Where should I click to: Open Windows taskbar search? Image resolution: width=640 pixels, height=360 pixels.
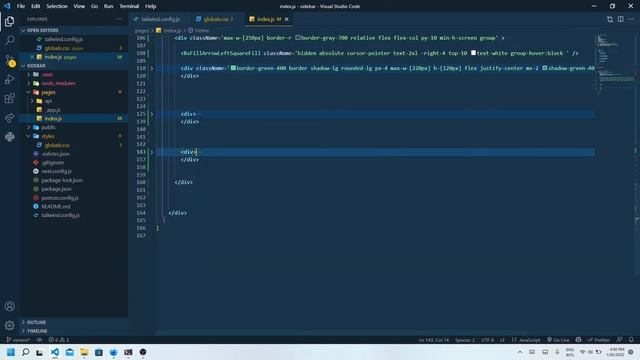[25, 352]
